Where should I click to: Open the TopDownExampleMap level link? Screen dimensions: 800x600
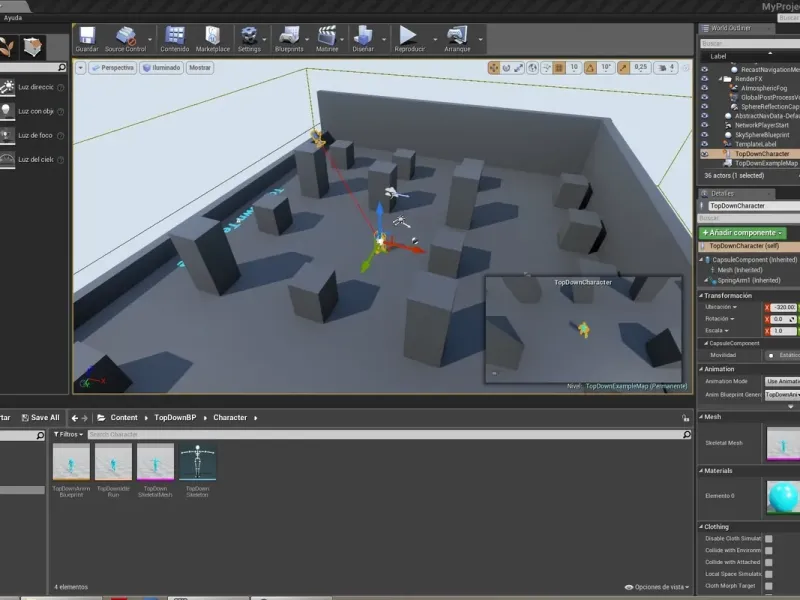(636, 386)
